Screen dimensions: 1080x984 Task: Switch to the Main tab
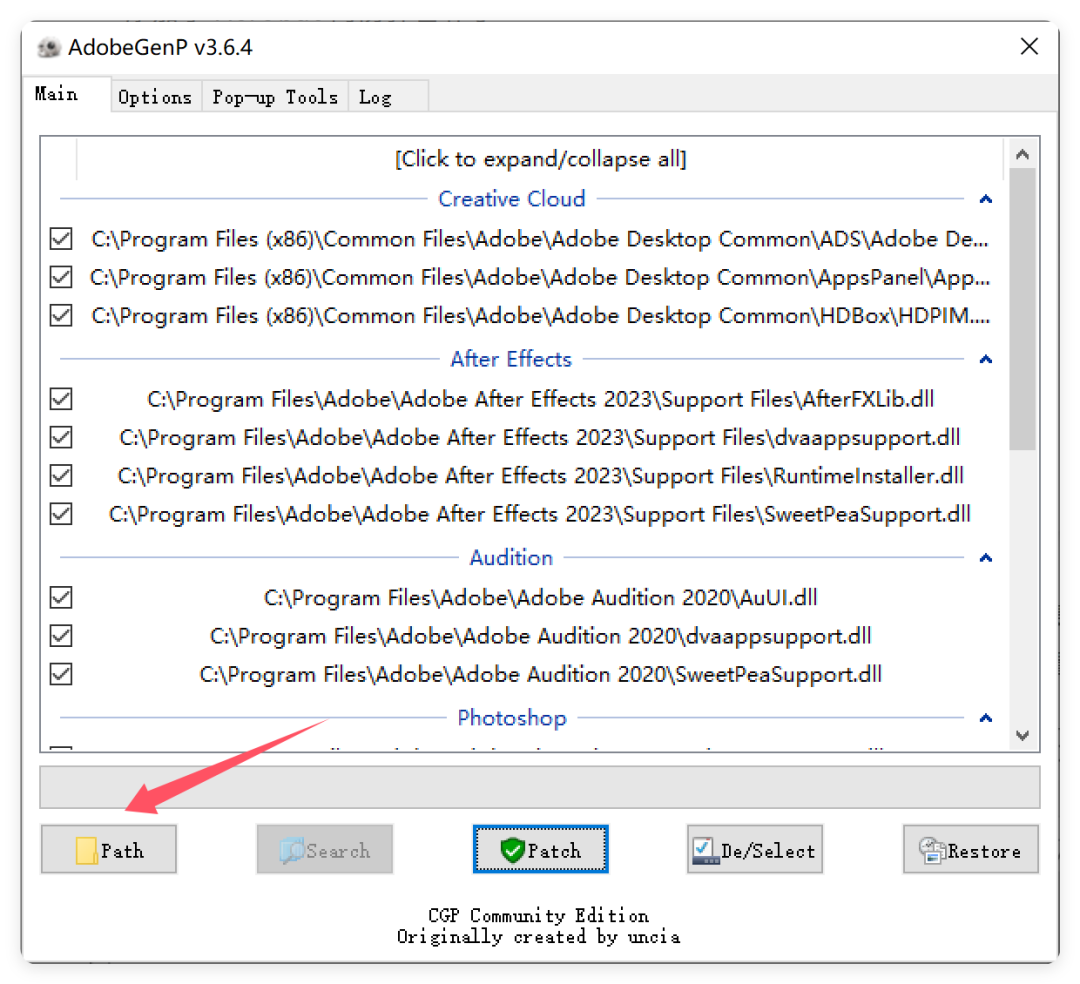(66, 94)
